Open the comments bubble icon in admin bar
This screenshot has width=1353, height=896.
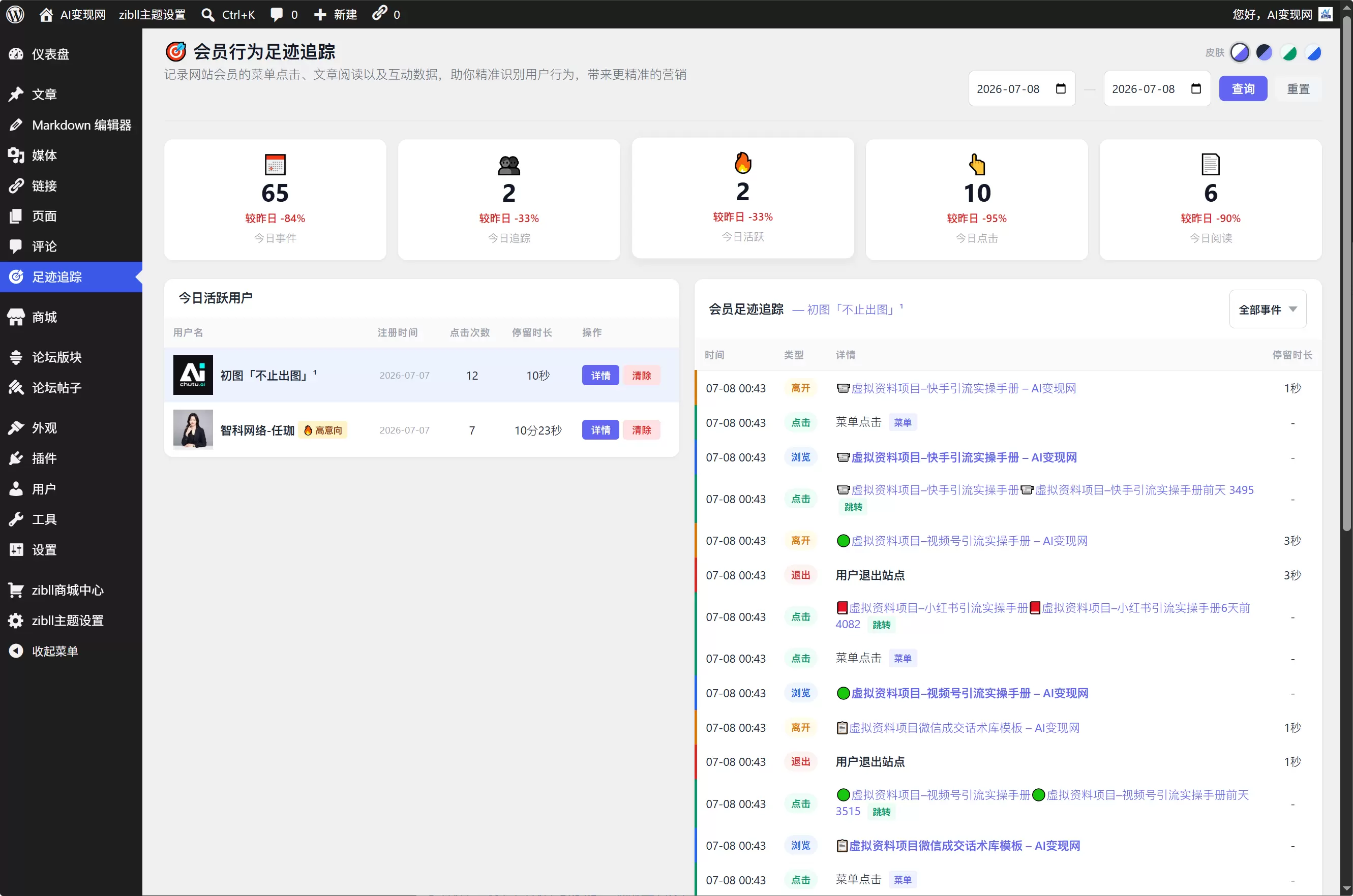[277, 15]
